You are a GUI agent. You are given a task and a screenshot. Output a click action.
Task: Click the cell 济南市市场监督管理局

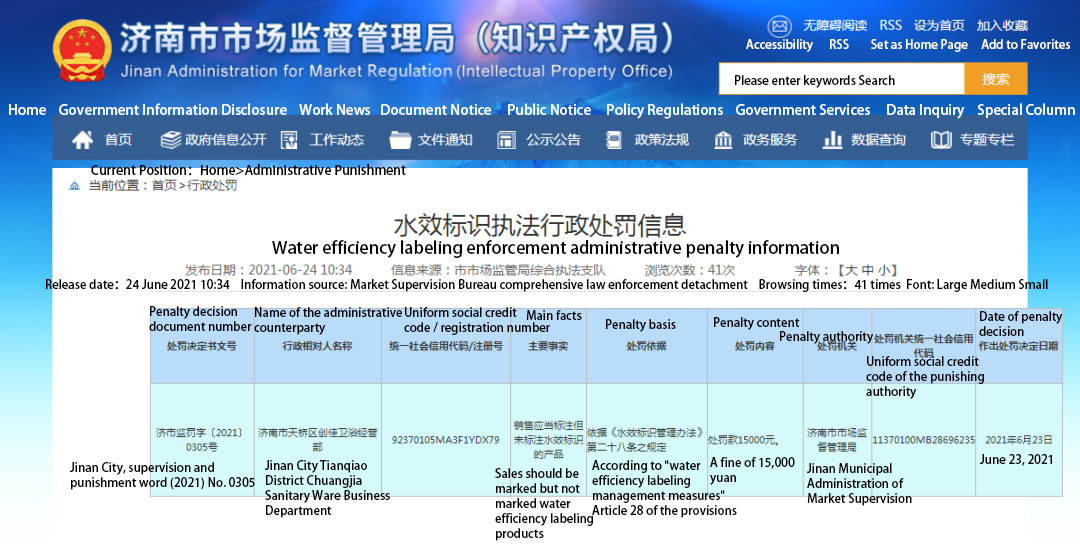(x=837, y=440)
